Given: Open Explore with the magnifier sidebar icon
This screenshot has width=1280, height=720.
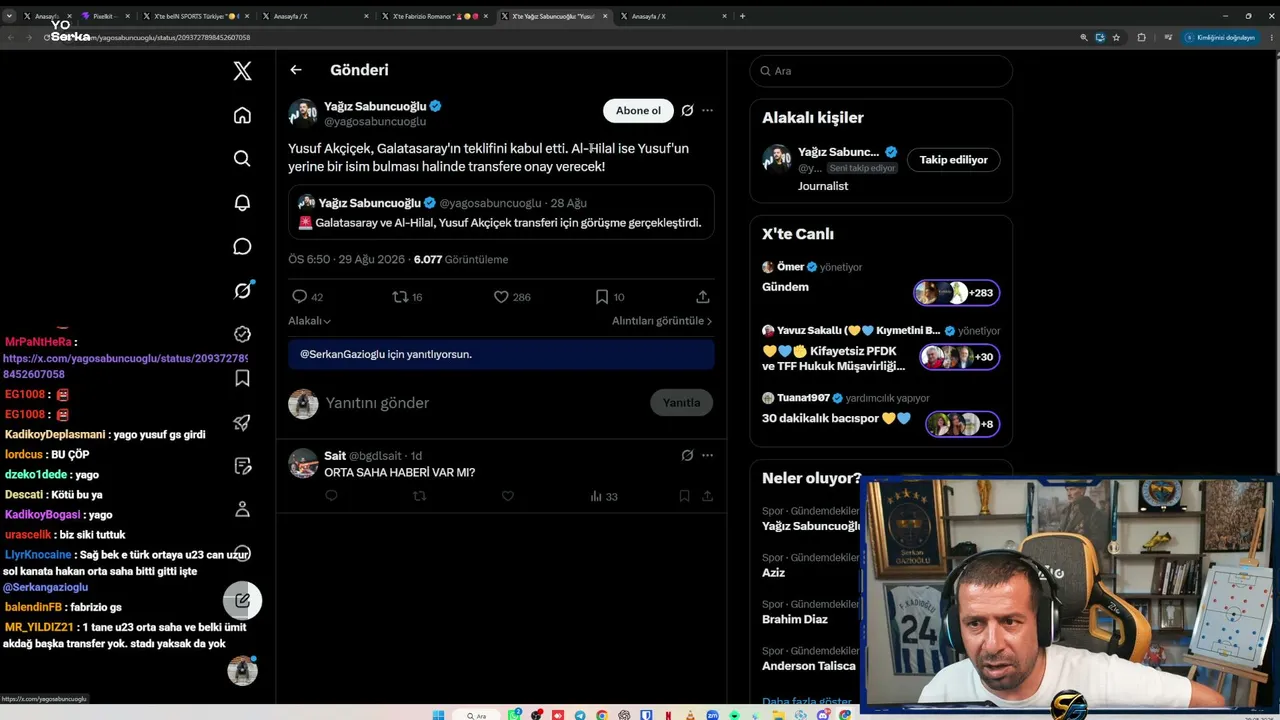Looking at the screenshot, I should click(x=242, y=158).
